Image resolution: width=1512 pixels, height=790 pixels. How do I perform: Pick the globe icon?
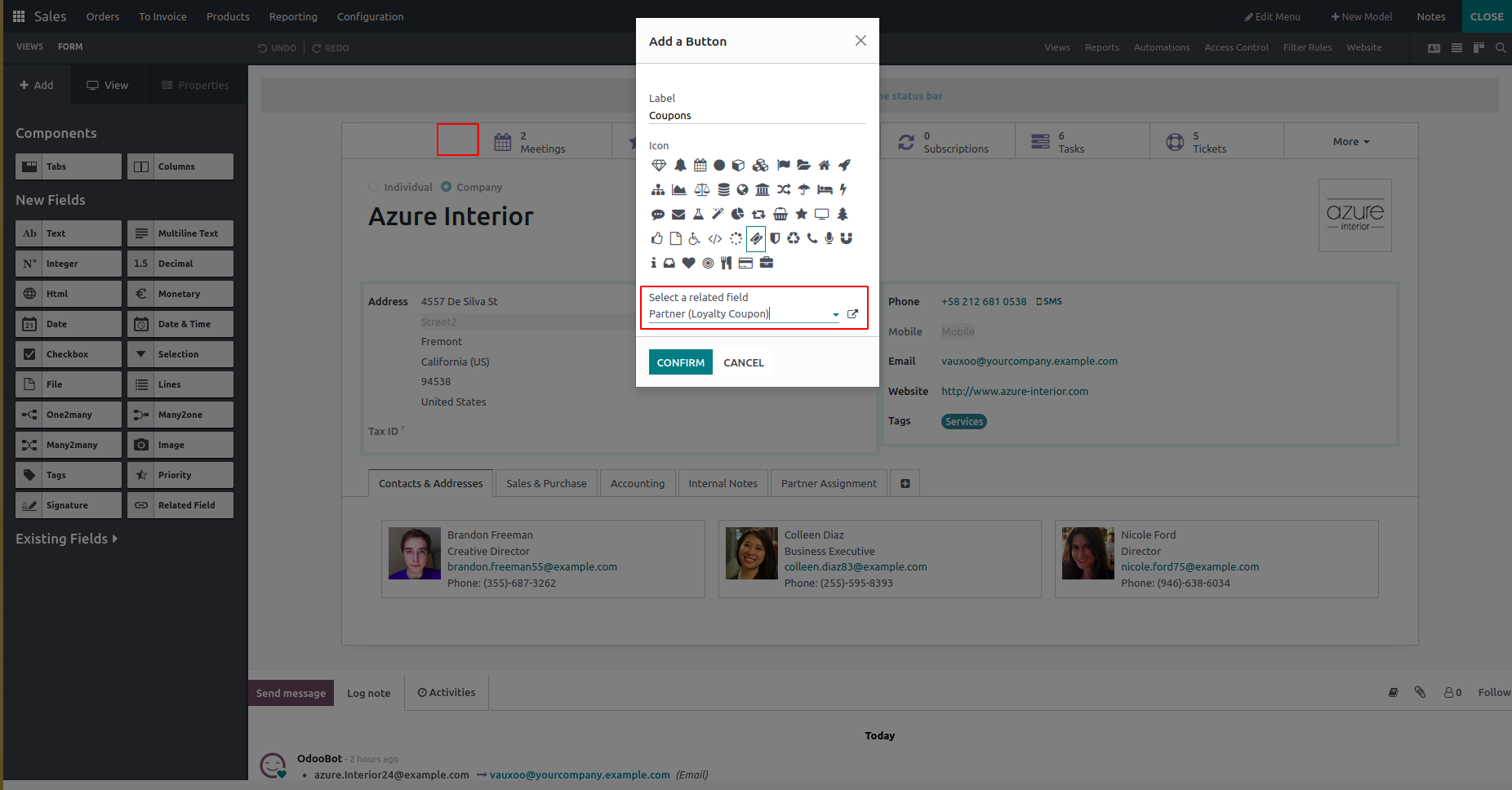pos(742,190)
